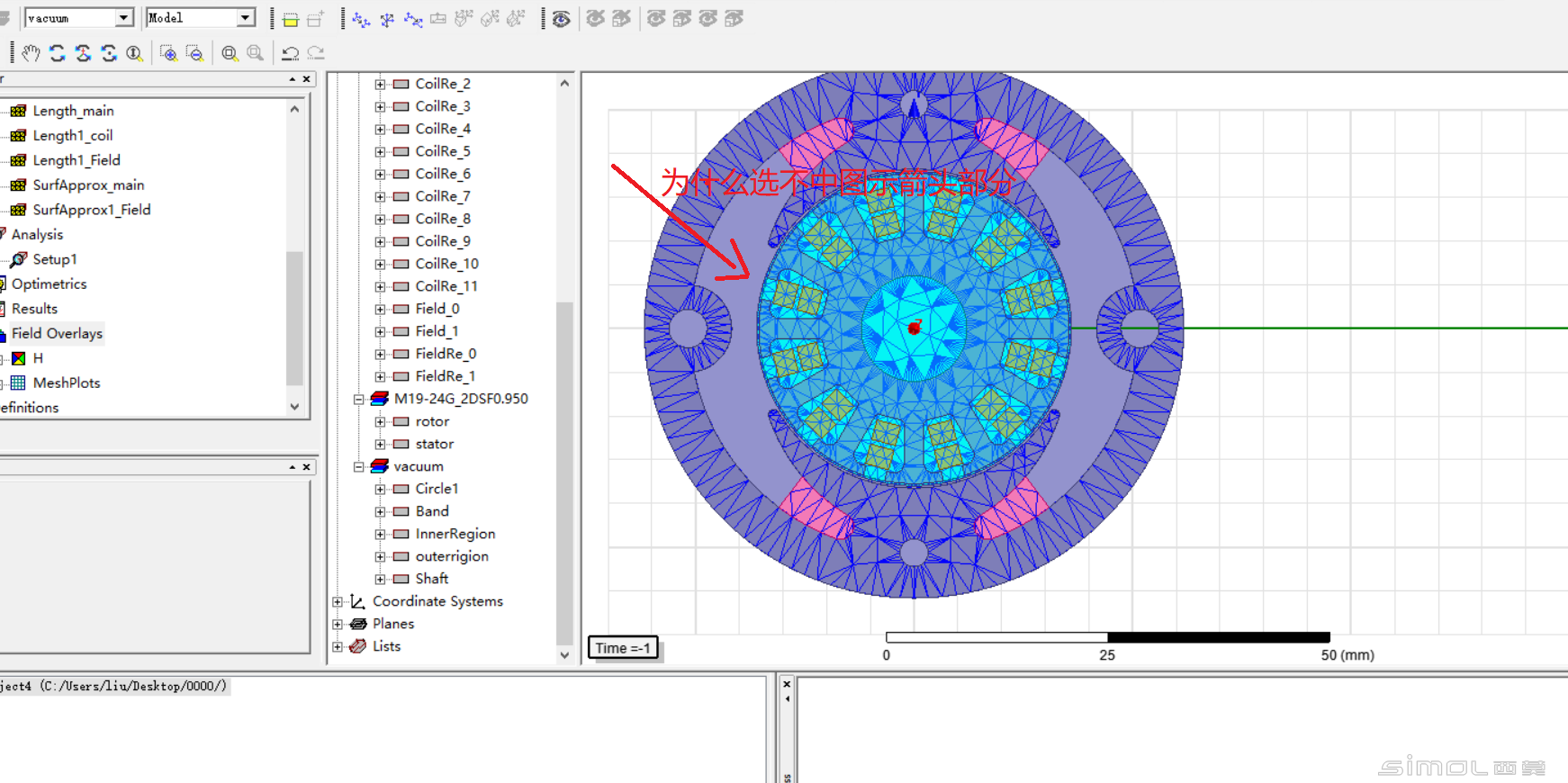
Task: Select the third Rotate view tool
Action: (x=109, y=53)
